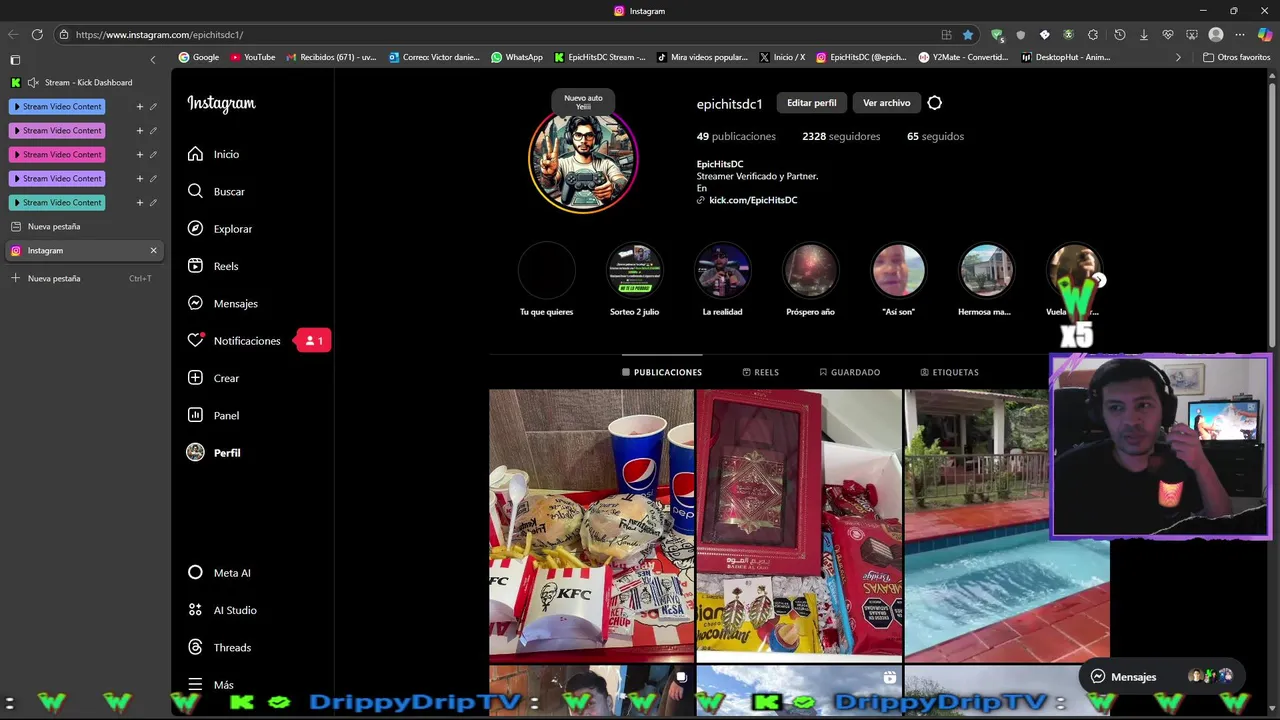Screen dimensions: 1280x720
Task: Open browser history clock icon
Action: point(1119,34)
